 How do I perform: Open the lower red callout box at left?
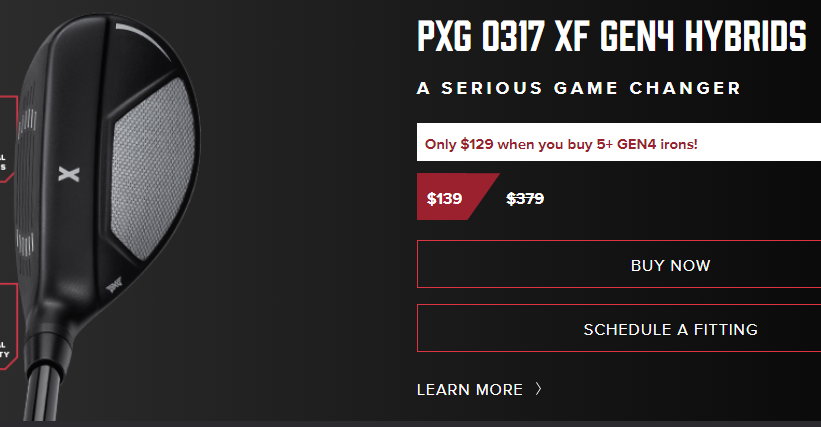pyautogui.click(x=7, y=330)
